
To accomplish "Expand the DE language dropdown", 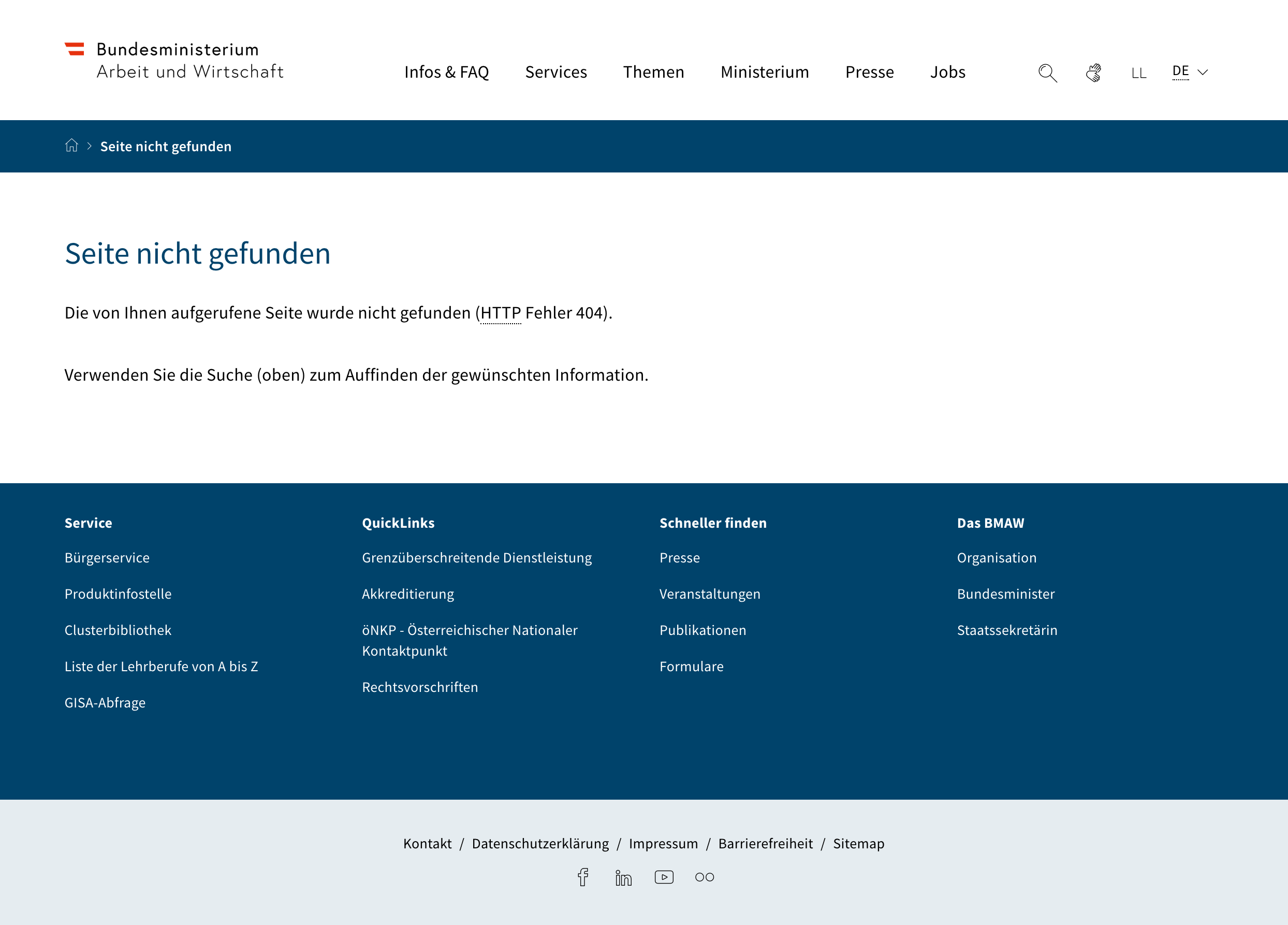I will [x=1190, y=72].
